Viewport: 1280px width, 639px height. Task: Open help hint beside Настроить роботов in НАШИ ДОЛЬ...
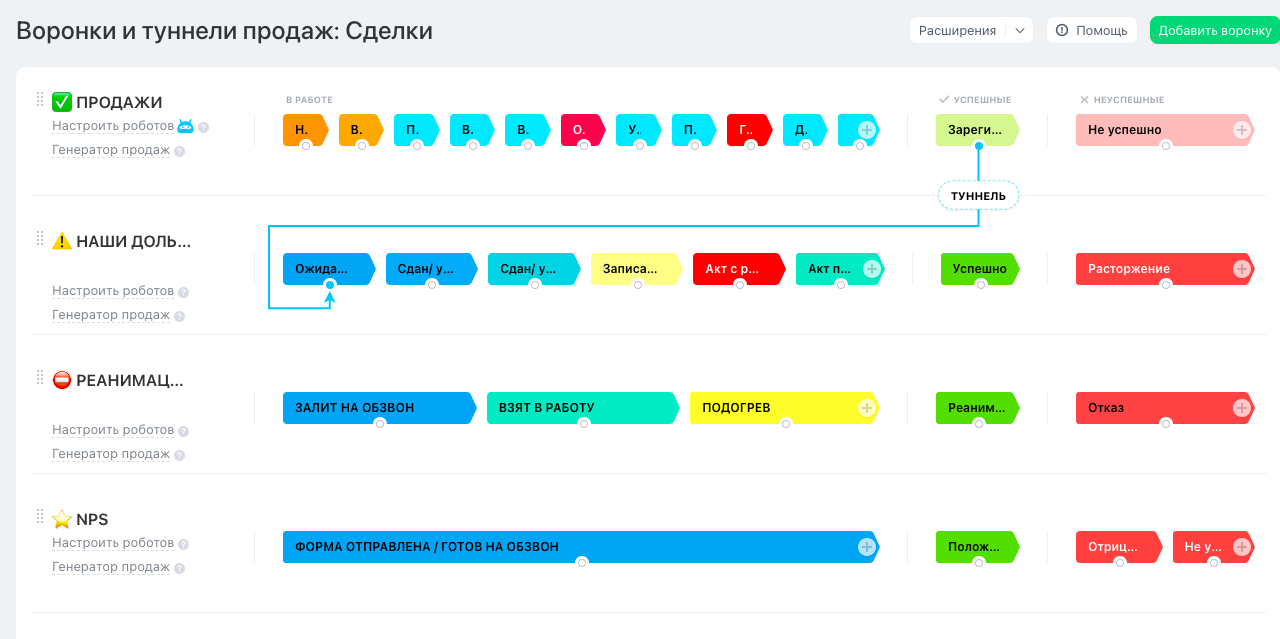(x=184, y=293)
